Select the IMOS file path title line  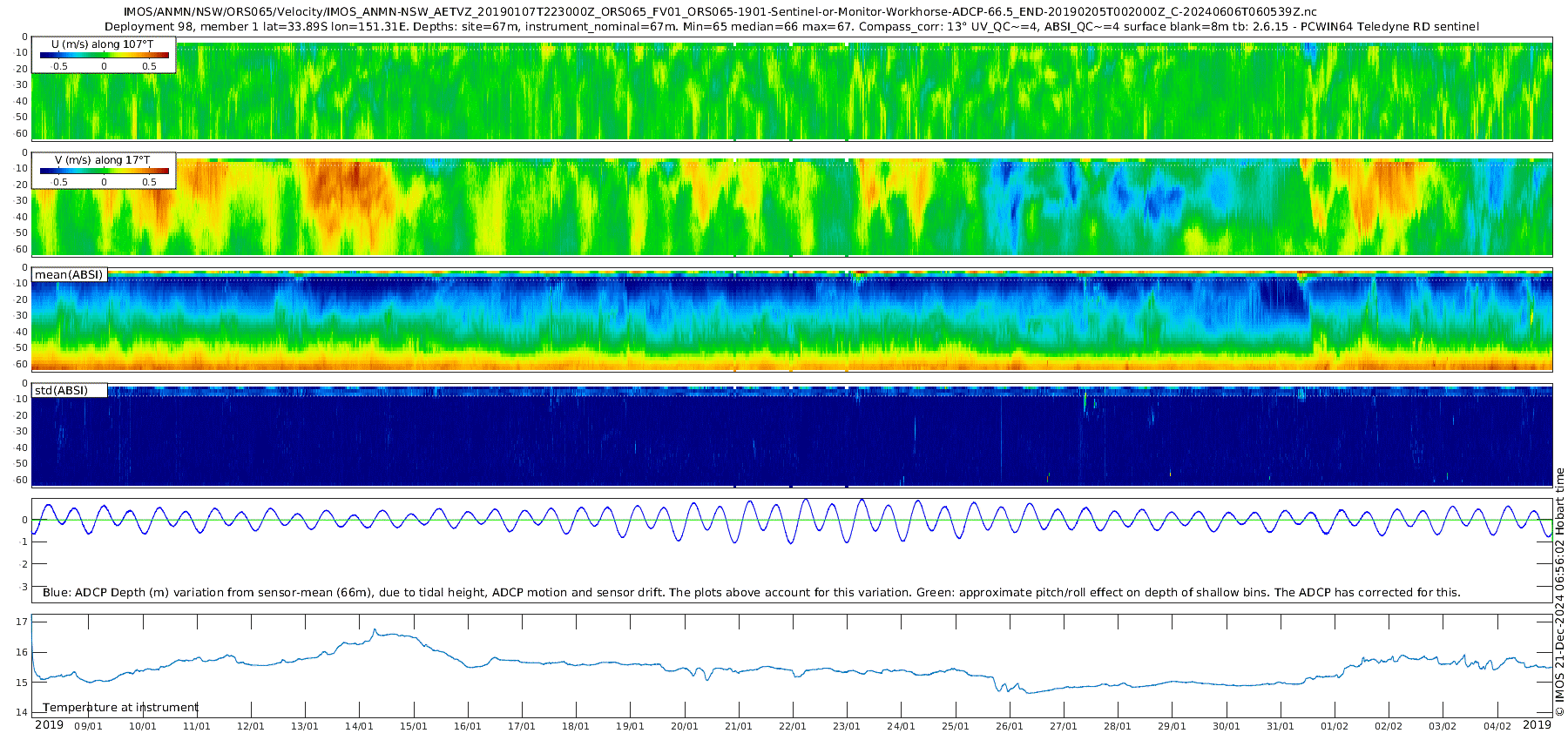coord(720,12)
